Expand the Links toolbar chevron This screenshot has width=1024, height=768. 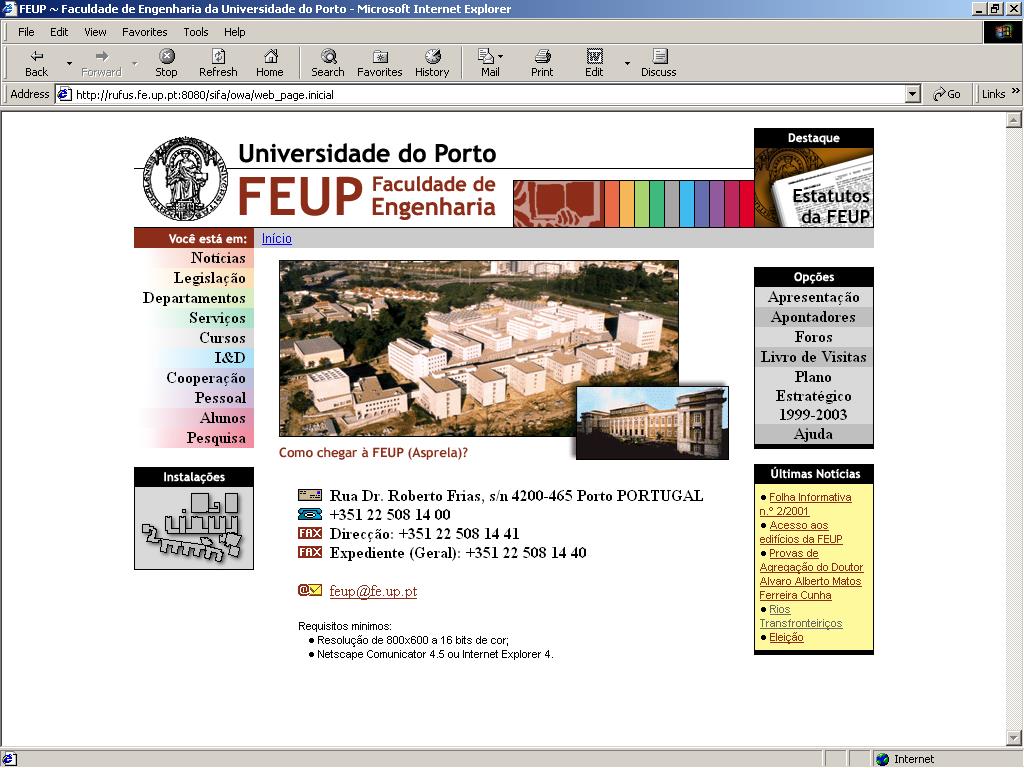[x=1016, y=91]
